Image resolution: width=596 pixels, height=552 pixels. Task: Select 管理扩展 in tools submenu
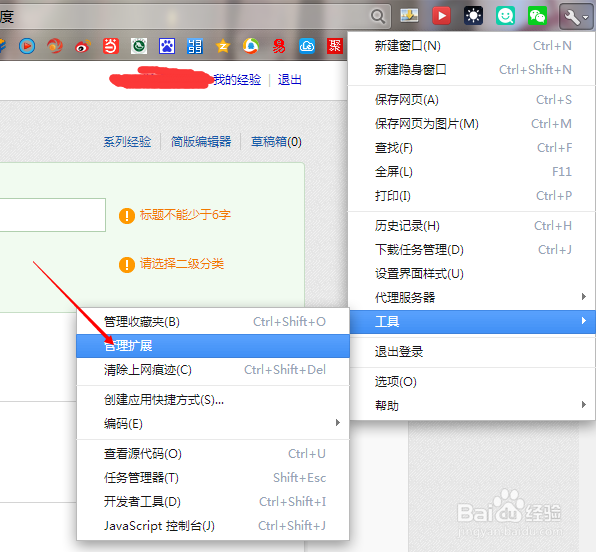pyautogui.click(x=213, y=346)
